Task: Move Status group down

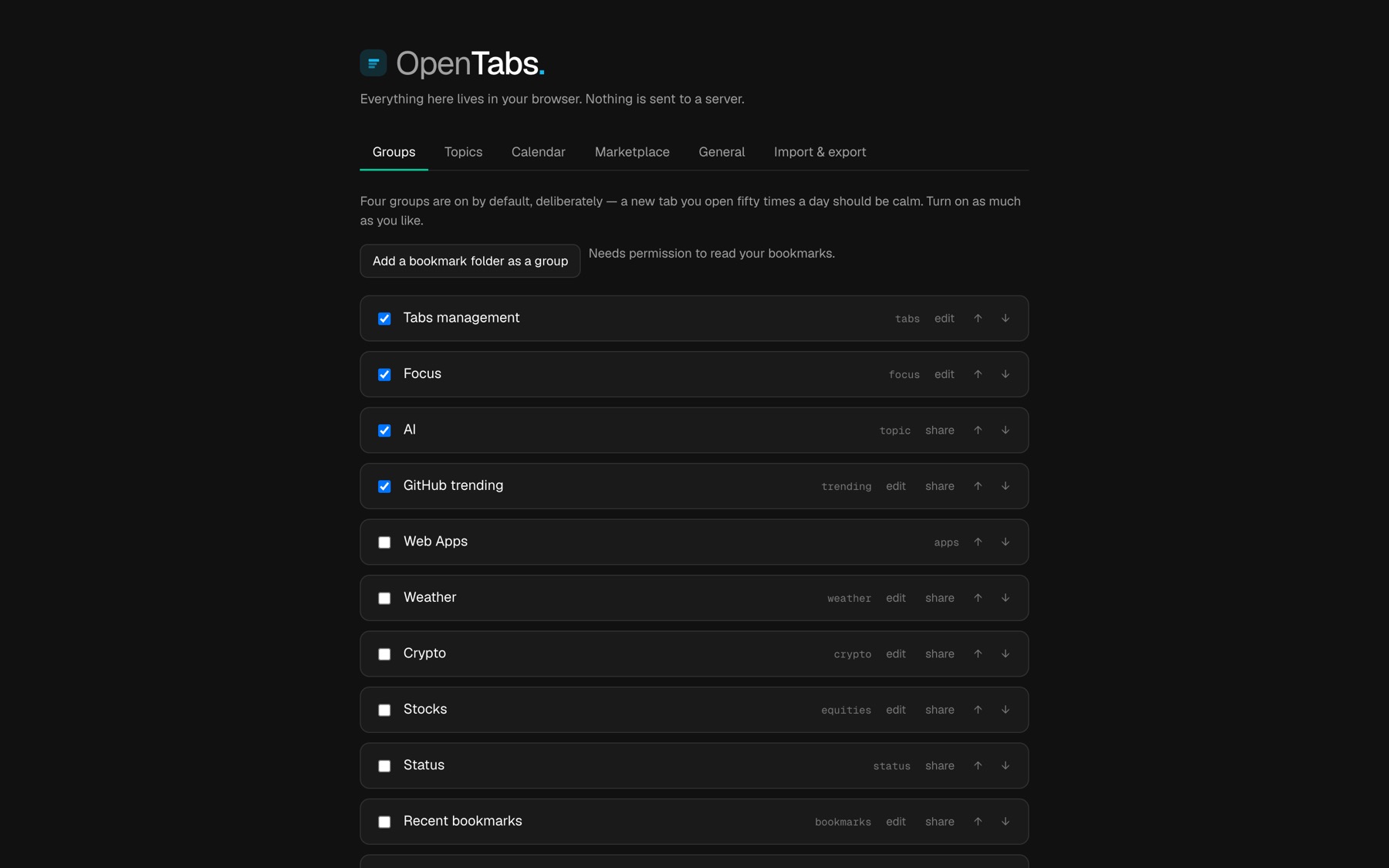Action: 1005,766
